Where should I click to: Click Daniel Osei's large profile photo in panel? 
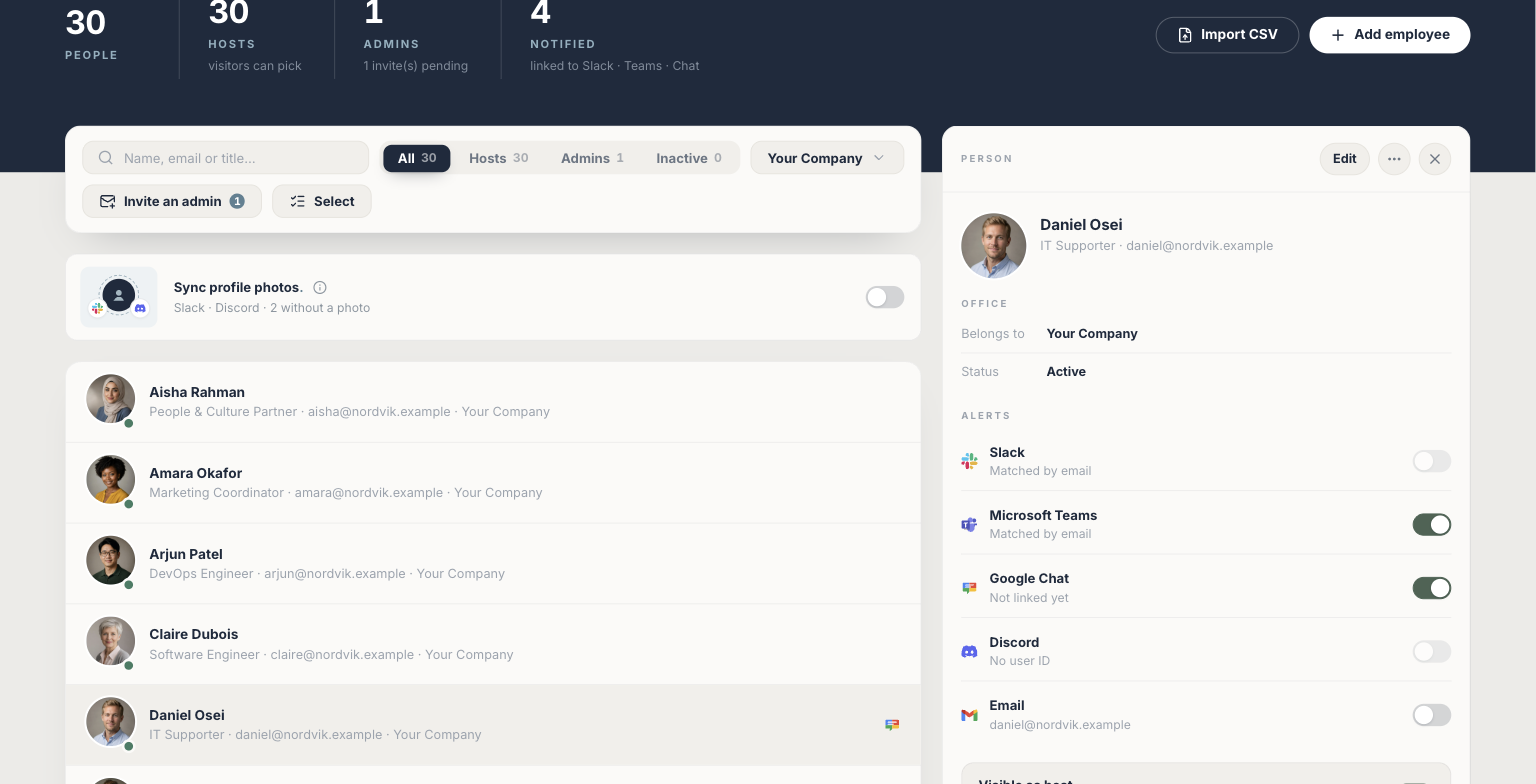[x=994, y=245]
